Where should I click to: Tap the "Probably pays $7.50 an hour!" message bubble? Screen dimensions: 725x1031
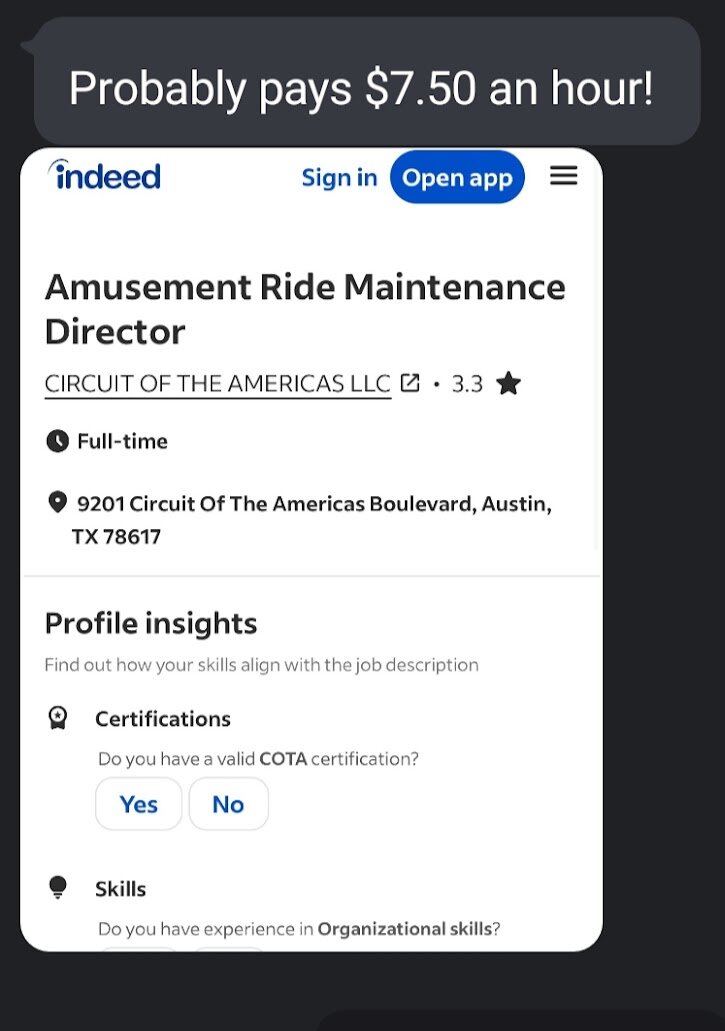tap(367, 81)
